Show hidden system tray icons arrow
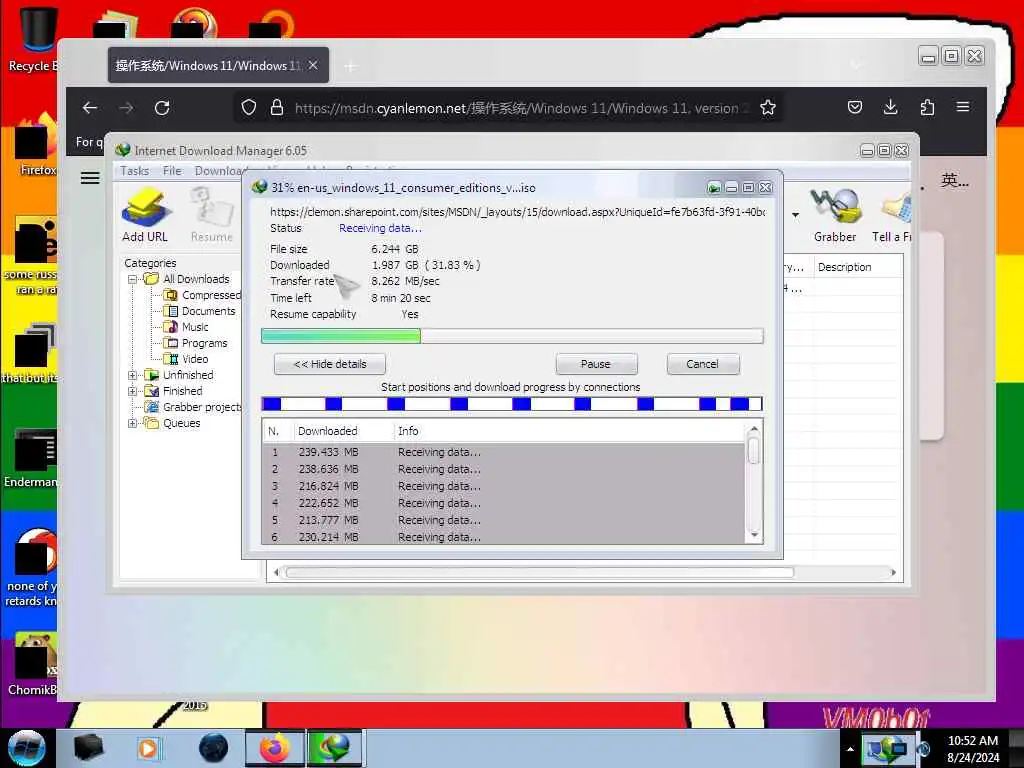The image size is (1024, 768). pyautogui.click(x=850, y=749)
